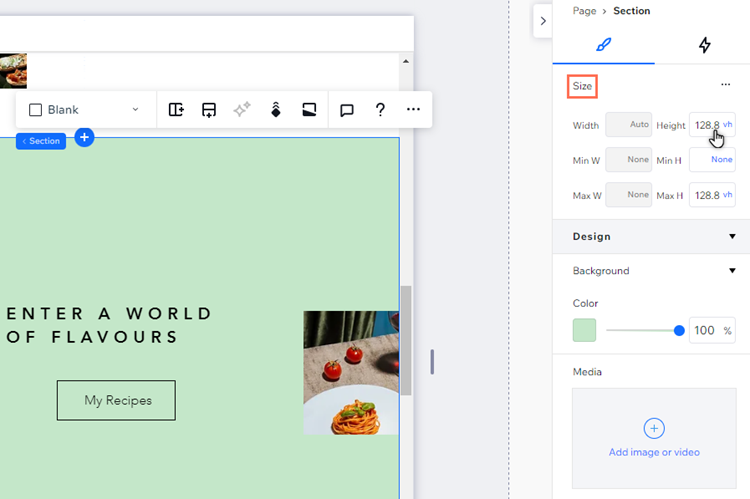Switch to the design brush tab
Screen dimensions: 750x499
604,45
